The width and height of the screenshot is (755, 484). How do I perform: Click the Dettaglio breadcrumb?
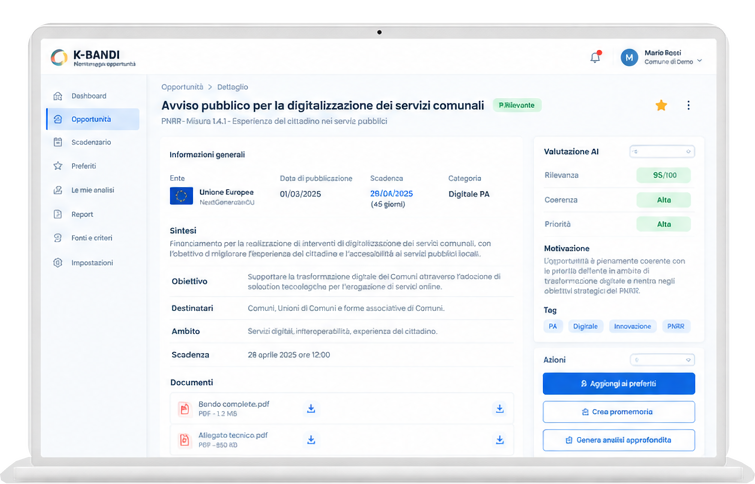pos(233,87)
